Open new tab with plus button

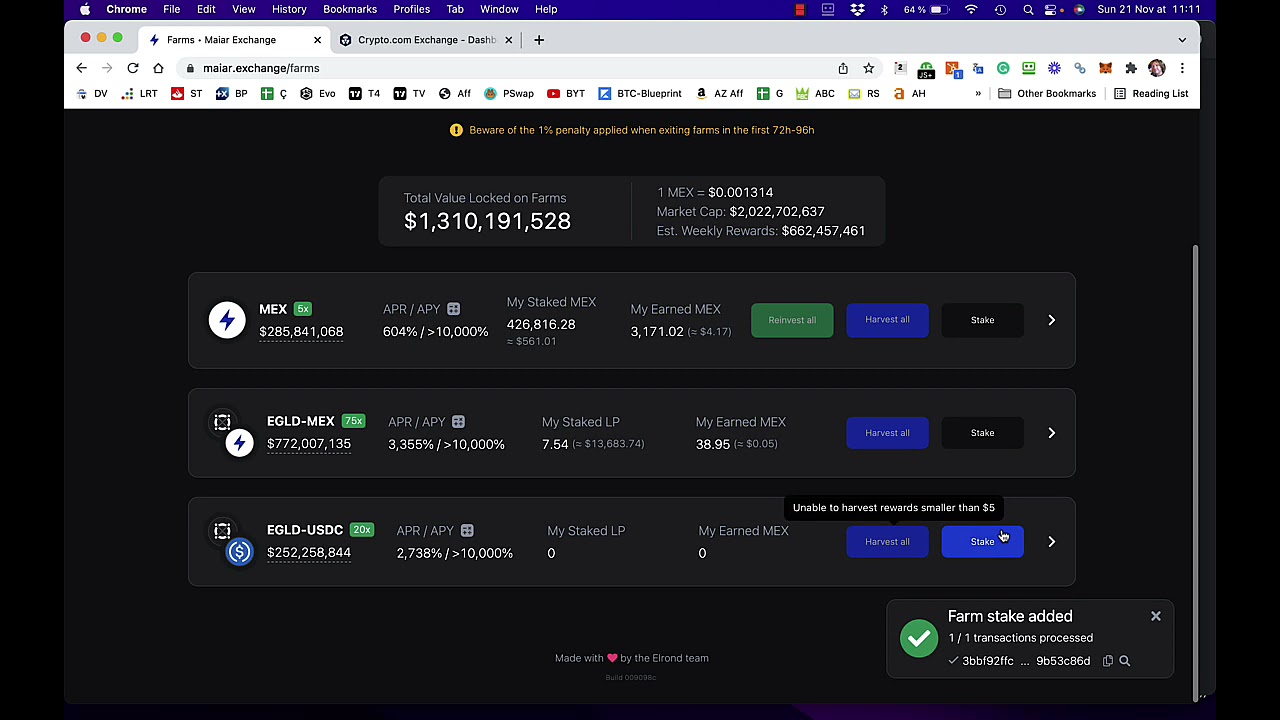(539, 40)
